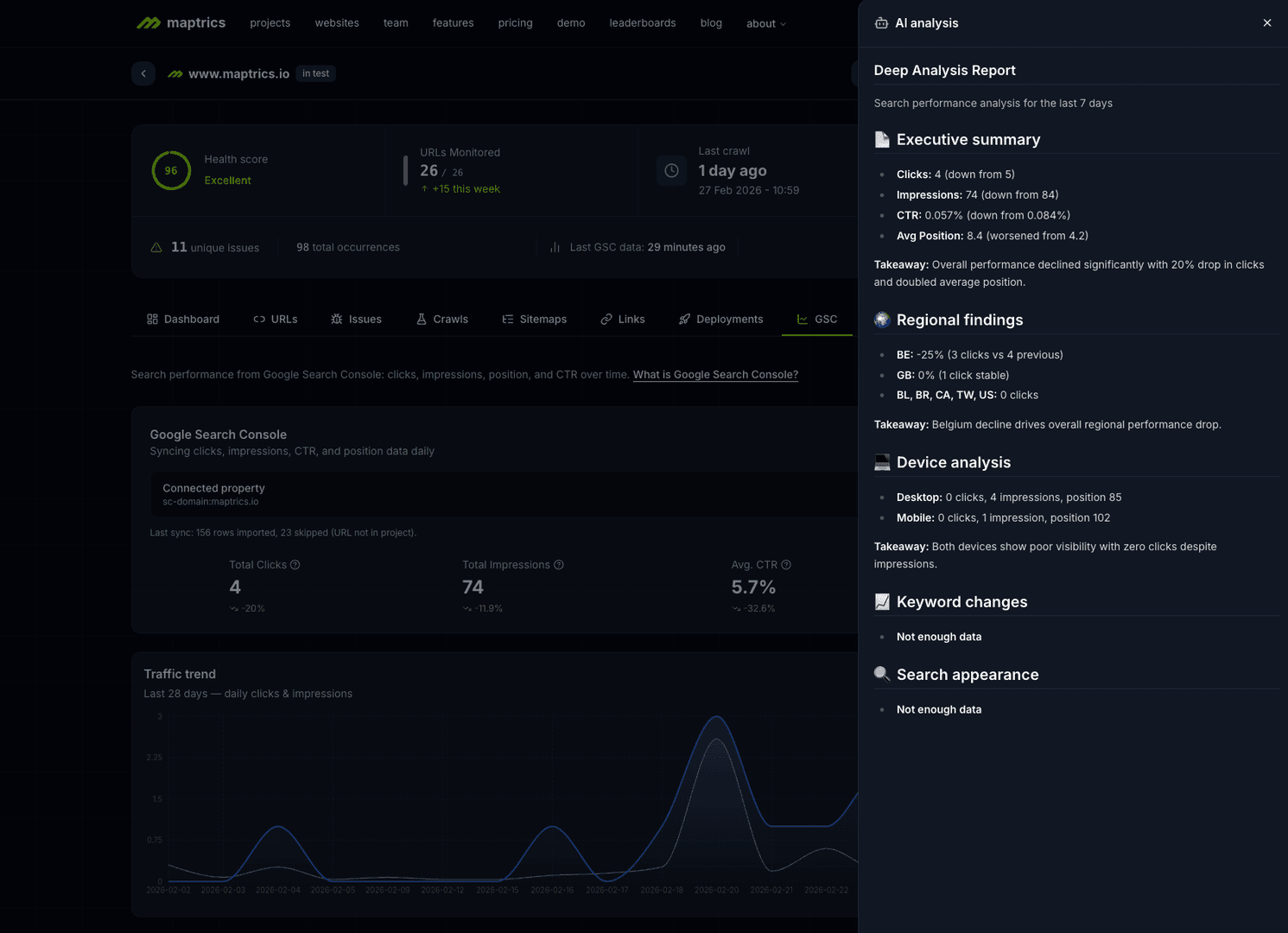
Task: Go to the pricing page
Action: (x=515, y=23)
